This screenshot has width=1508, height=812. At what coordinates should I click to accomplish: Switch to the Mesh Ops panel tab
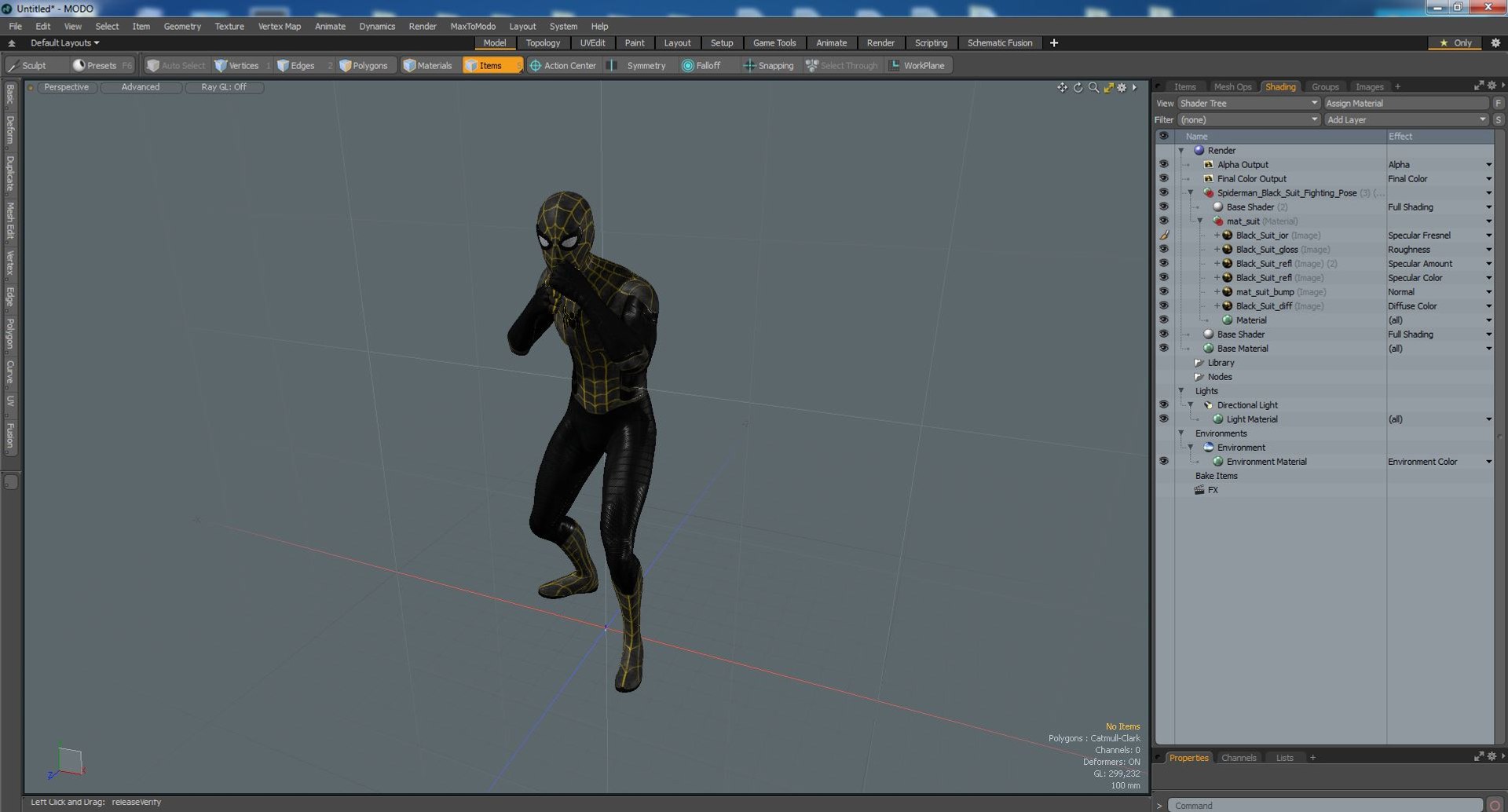[x=1232, y=87]
